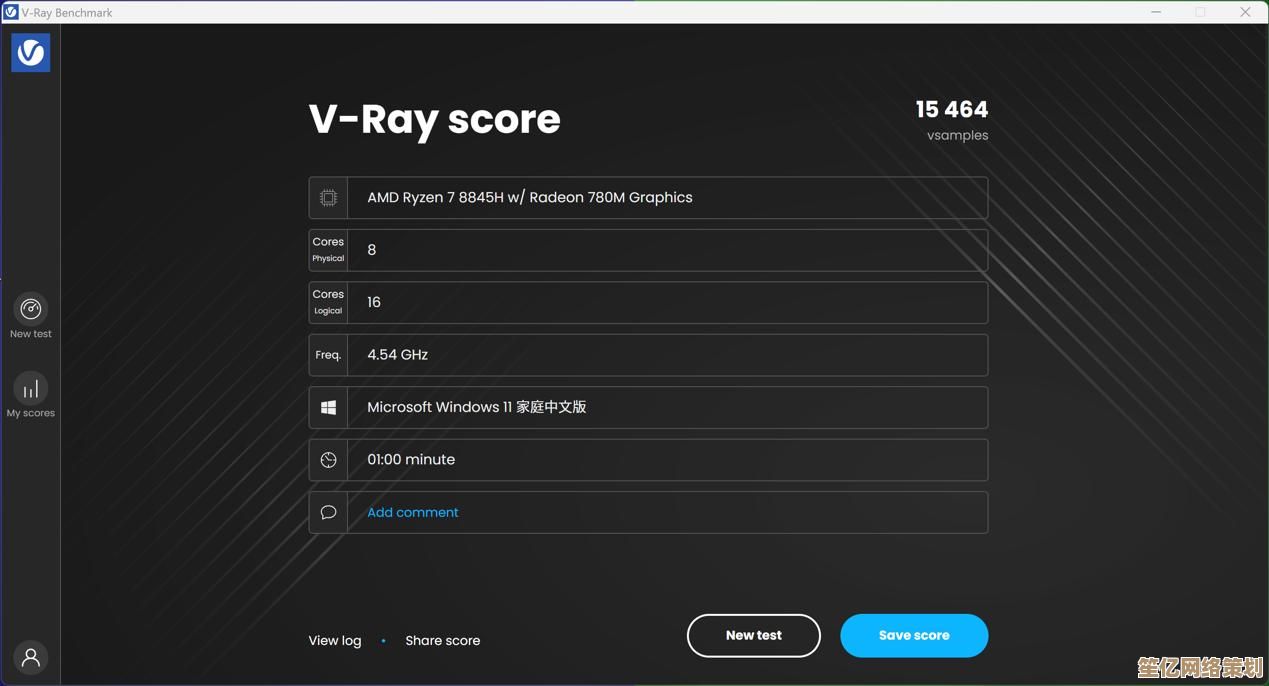Image resolution: width=1269 pixels, height=686 pixels.
Task: Click the speech bubble comment icon
Action: tap(328, 512)
